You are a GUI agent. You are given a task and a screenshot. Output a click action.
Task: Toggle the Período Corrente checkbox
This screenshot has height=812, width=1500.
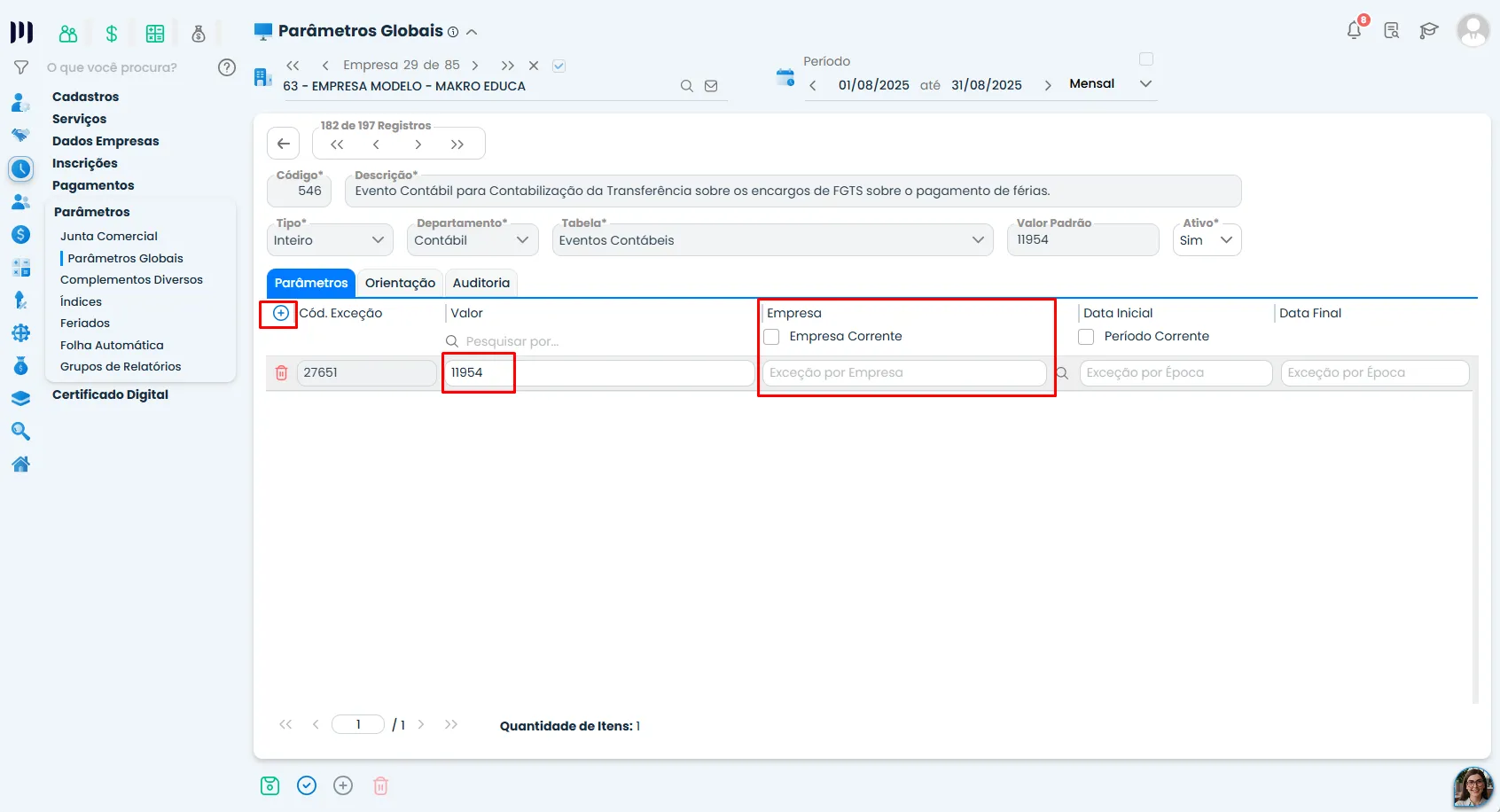[1086, 337]
